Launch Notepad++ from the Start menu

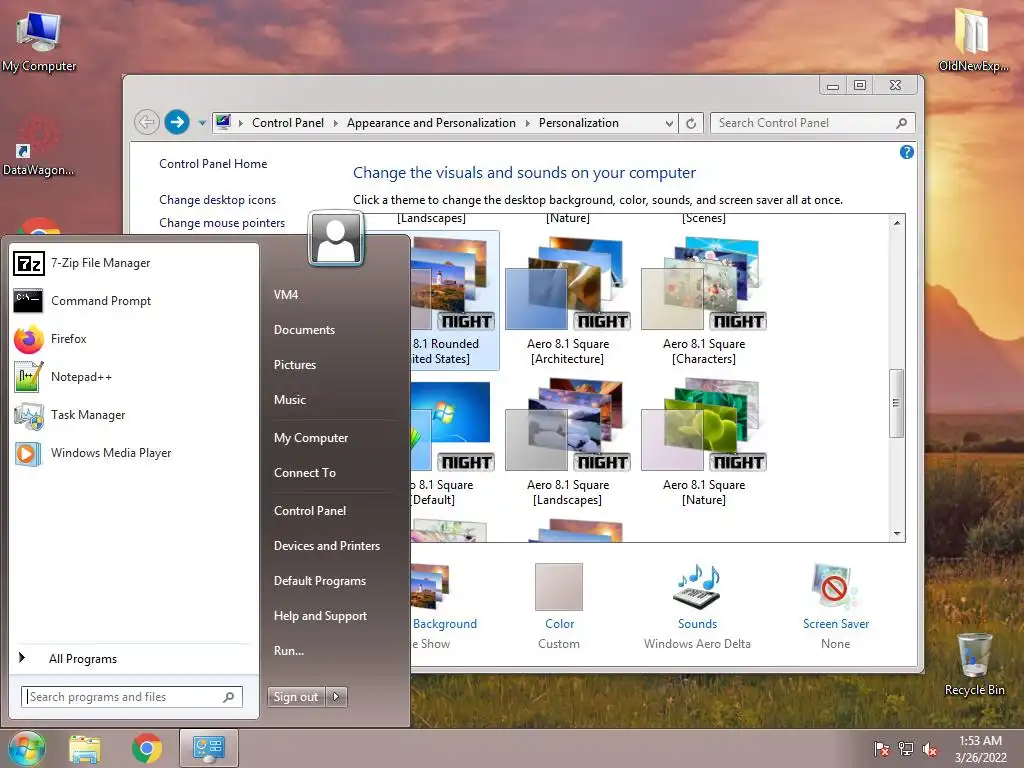[x=134, y=377]
